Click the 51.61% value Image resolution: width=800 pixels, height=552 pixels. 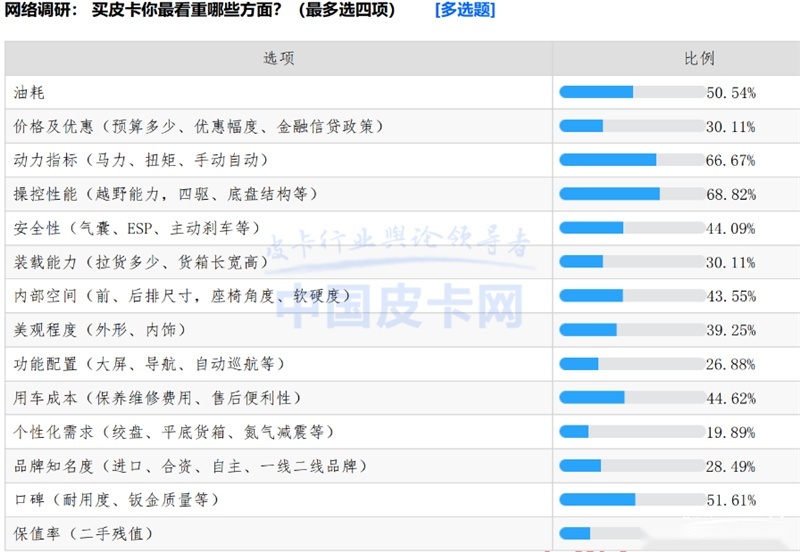click(731, 500)
